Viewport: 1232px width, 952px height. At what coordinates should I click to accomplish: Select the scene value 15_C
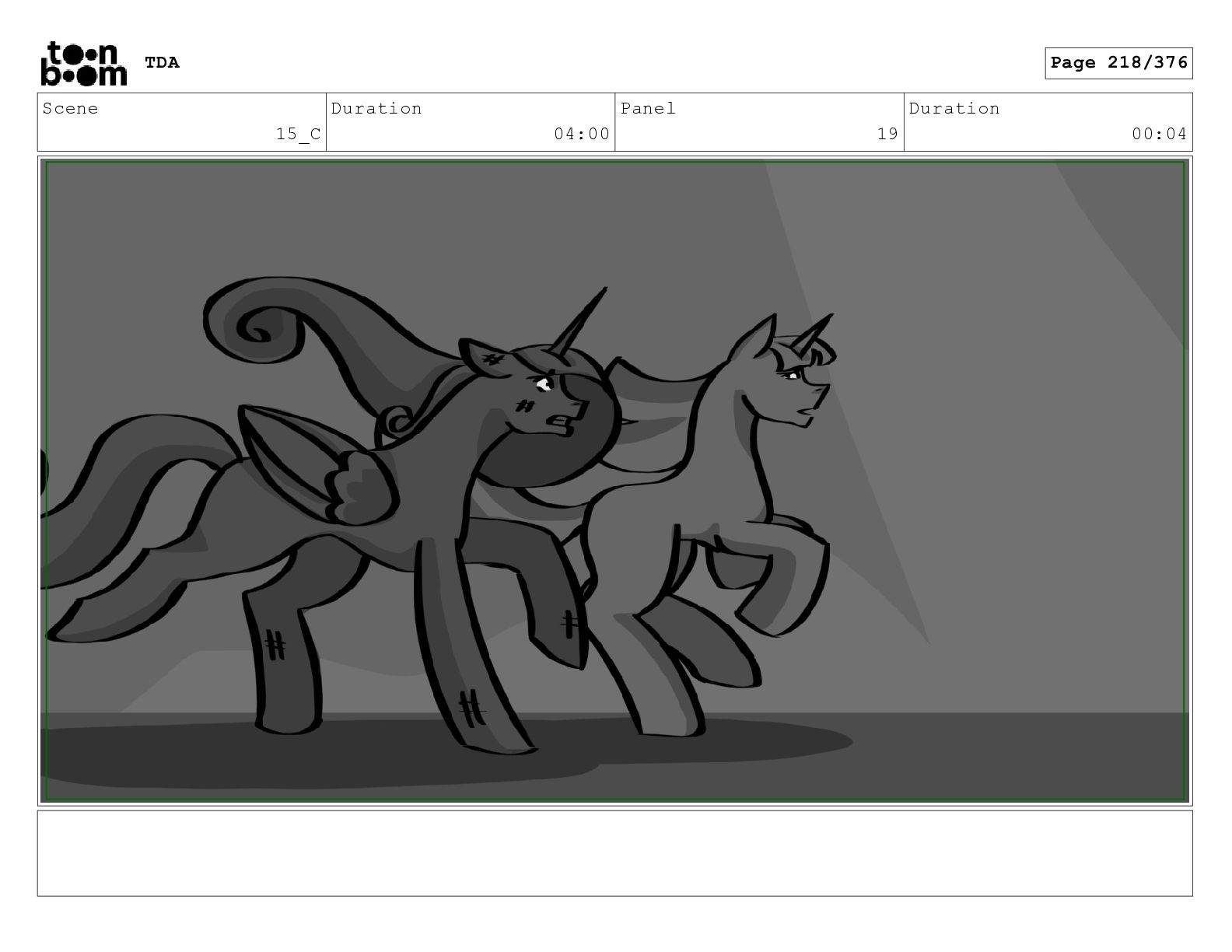(x=298, y=134)
